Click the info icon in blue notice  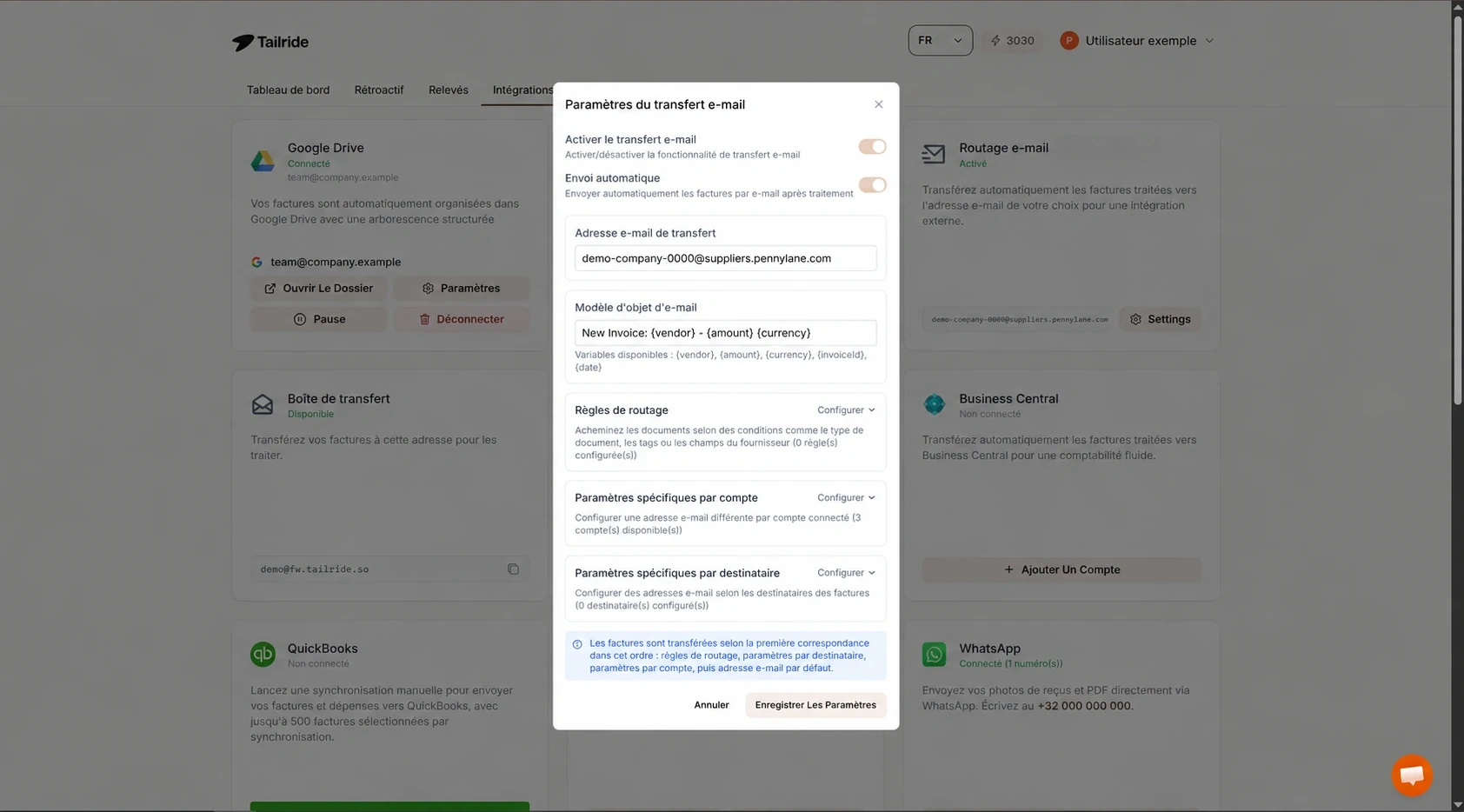[x=577, y=644]
